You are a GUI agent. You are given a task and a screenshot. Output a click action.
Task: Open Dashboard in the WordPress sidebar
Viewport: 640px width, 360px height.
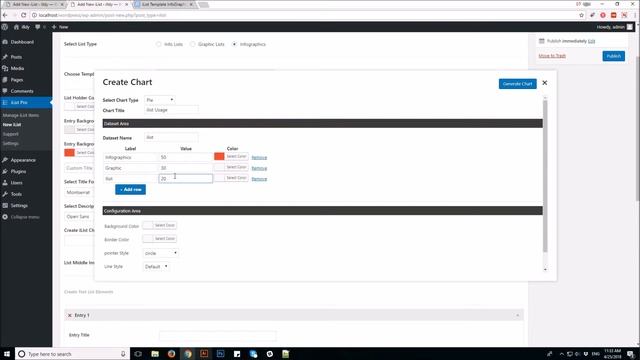click(22, 42)
